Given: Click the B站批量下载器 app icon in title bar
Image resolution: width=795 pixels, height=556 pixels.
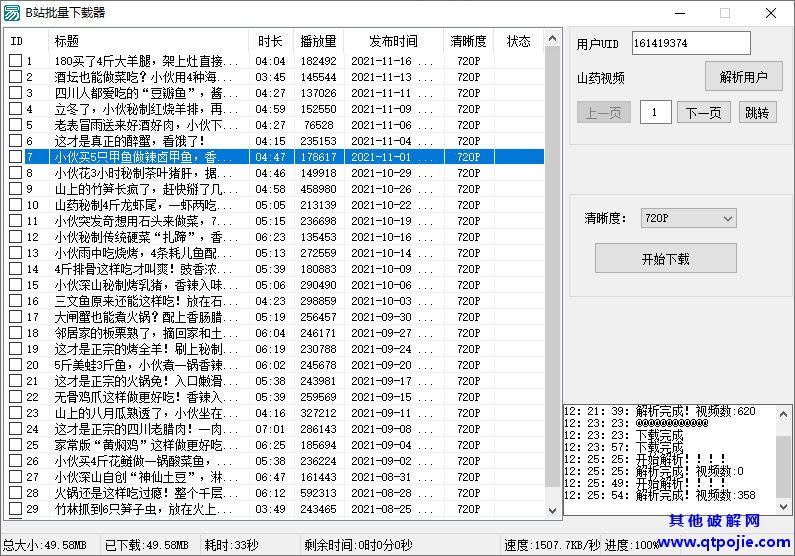Looking at the screenshot, I should 12,13.
